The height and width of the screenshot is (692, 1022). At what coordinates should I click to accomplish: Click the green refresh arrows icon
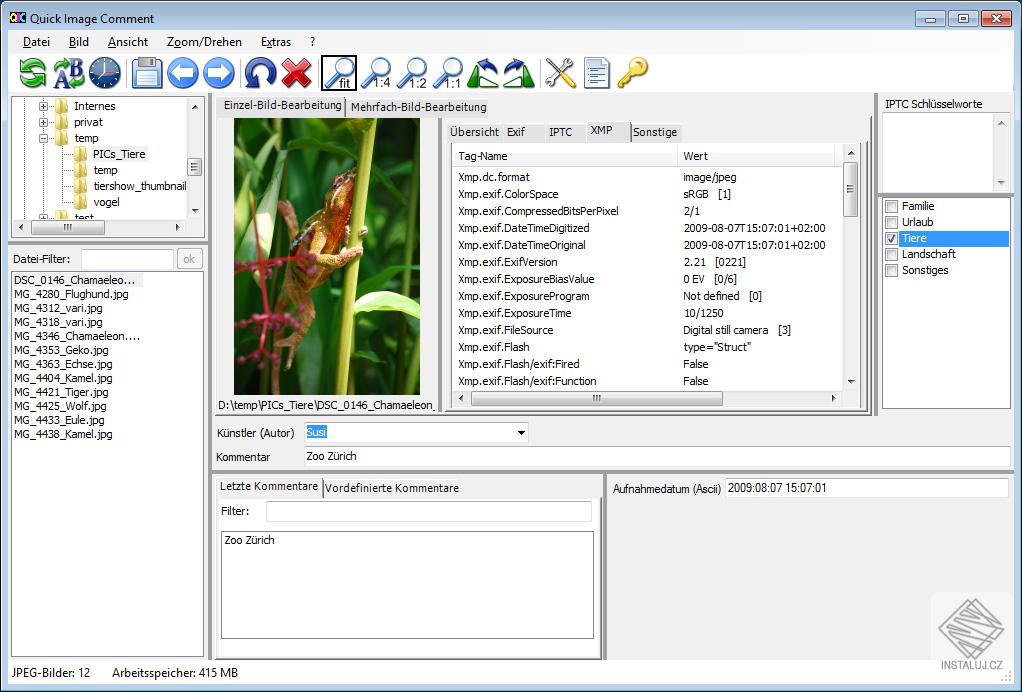pyautogui.click(x=33, y=73)
